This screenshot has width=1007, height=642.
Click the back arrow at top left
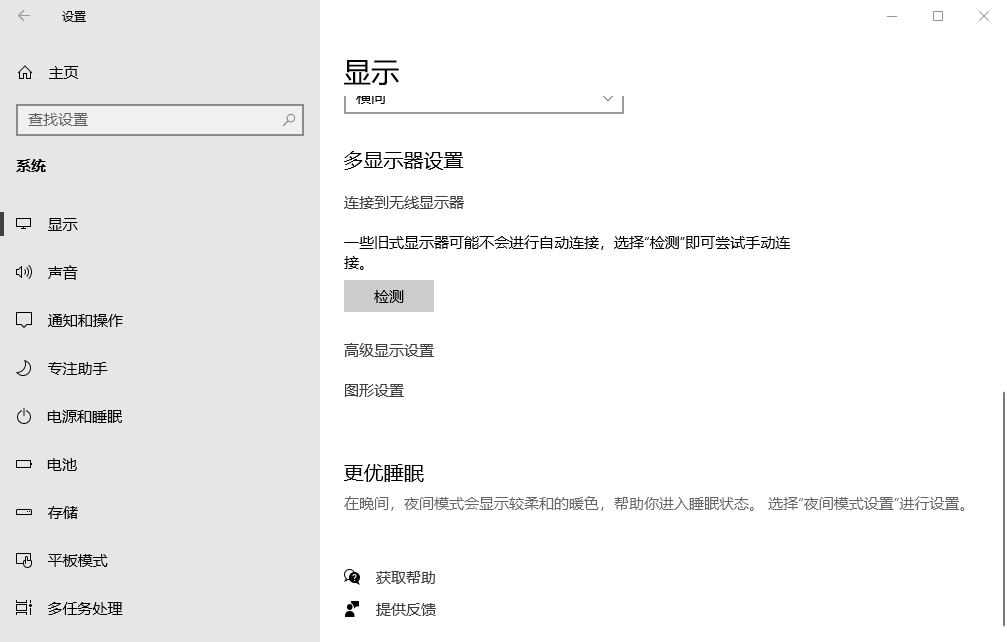(23, 16)
